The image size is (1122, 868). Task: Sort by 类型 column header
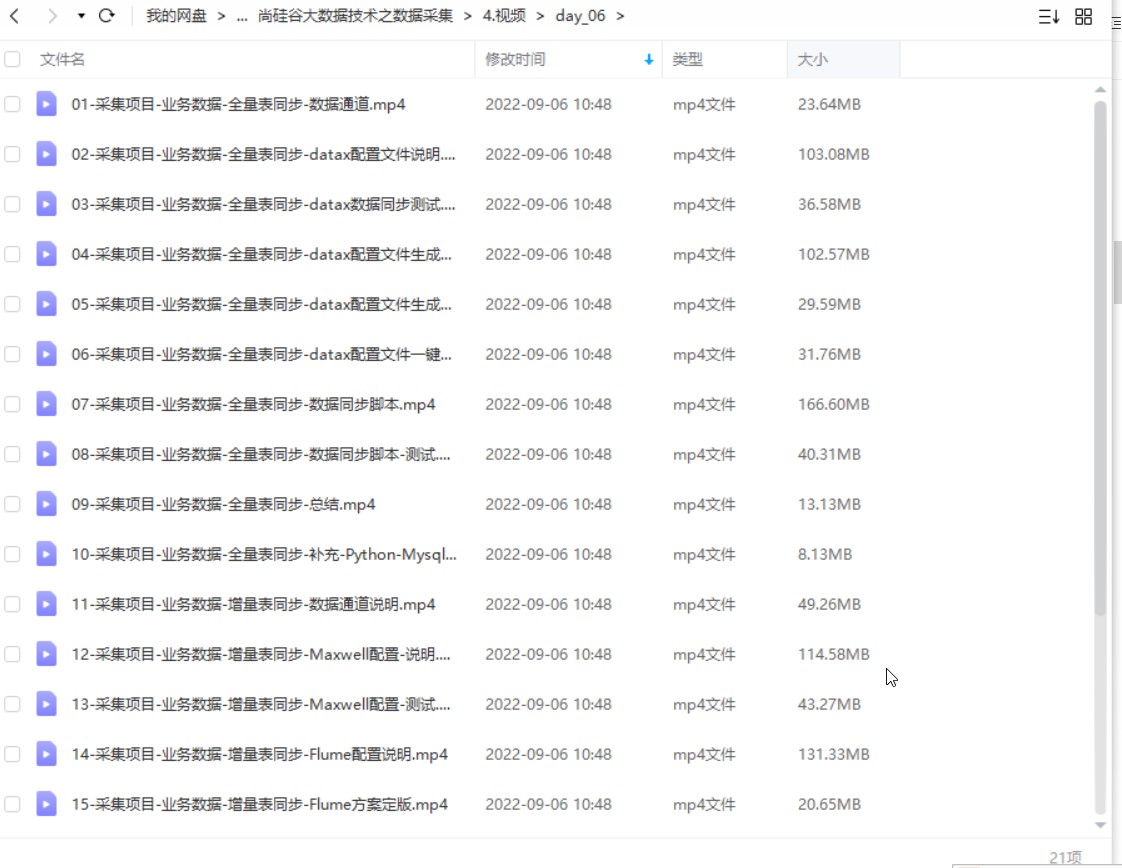pos(688,59)
